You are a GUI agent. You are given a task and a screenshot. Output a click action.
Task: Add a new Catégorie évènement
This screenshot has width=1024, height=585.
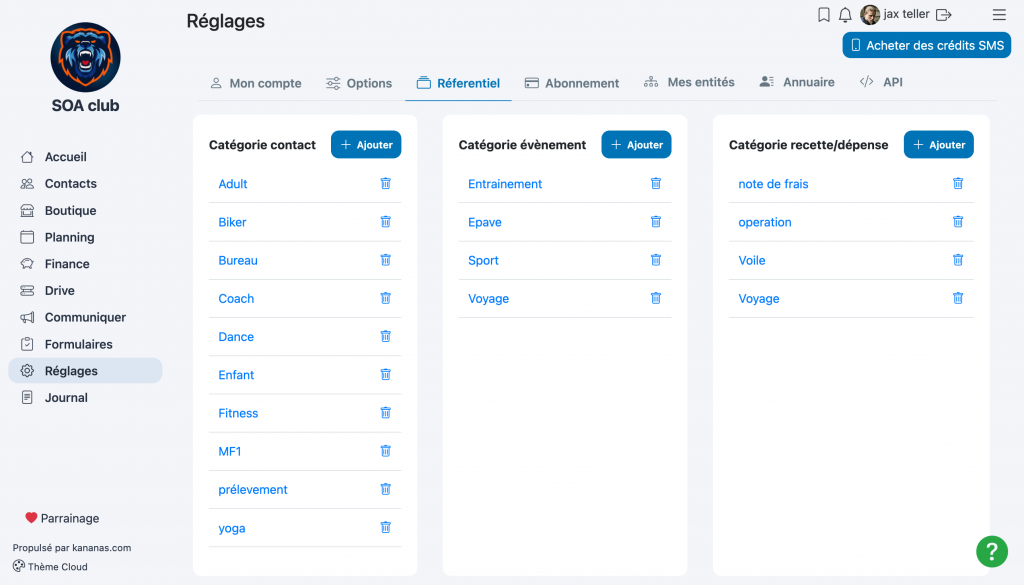[636, 144]
